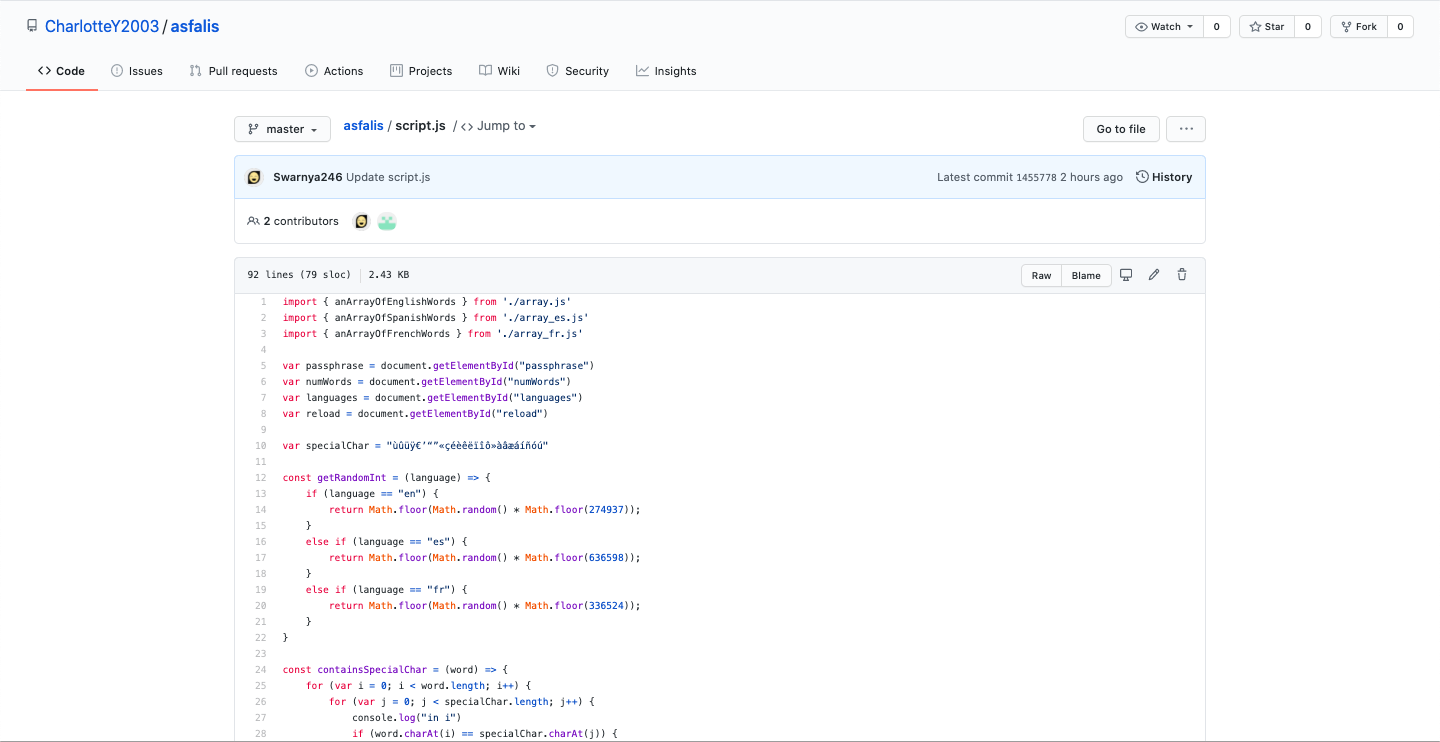
Task: Click the second contributor's green avatar
Action: click(x=387, y=221)
